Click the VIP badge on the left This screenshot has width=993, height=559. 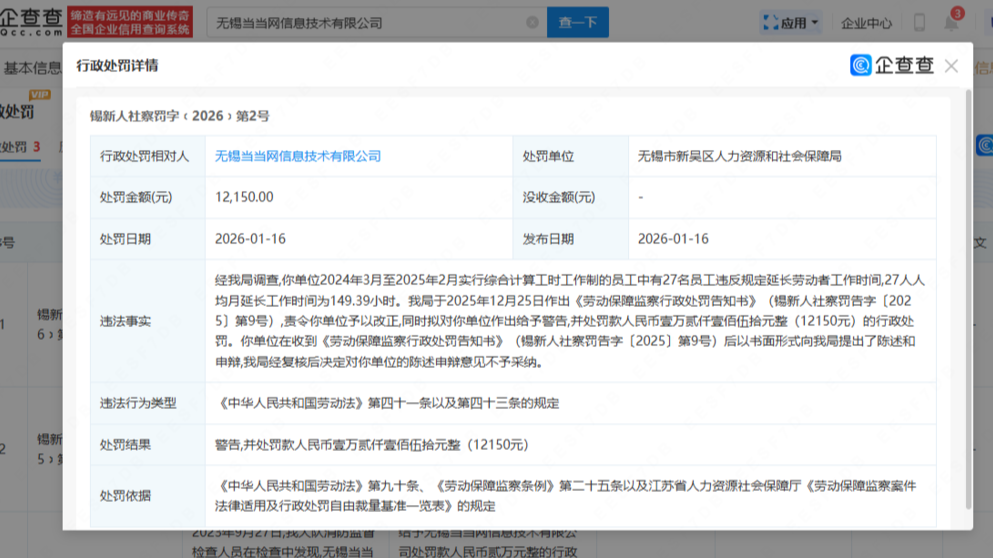(40, 95)
